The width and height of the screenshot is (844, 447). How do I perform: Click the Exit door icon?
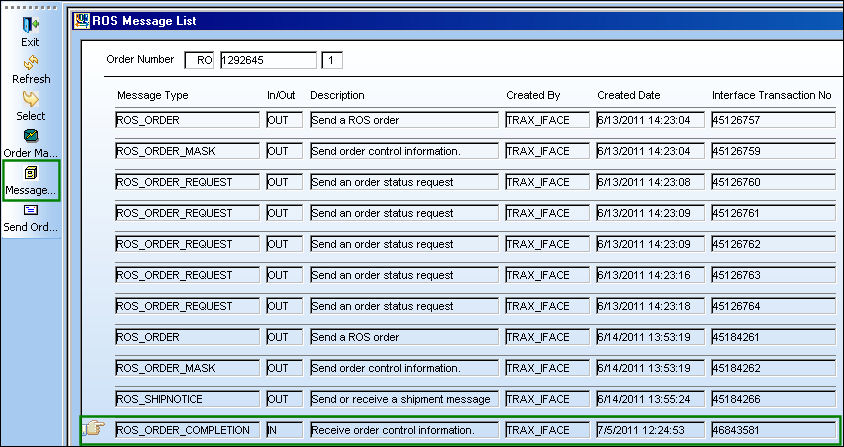point(30,25)
